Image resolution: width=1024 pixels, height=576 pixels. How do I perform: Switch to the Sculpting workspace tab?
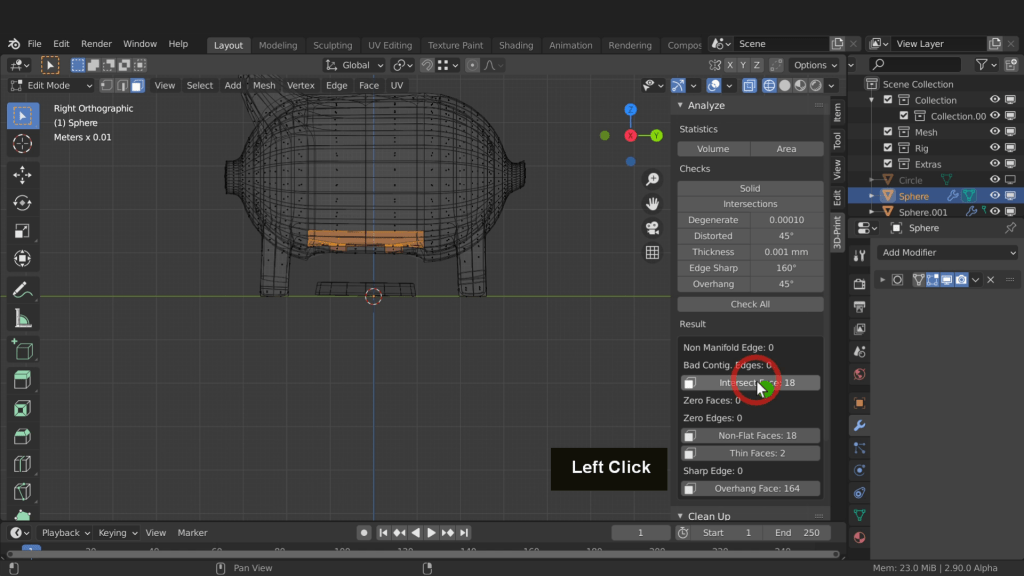pos(332,45)
